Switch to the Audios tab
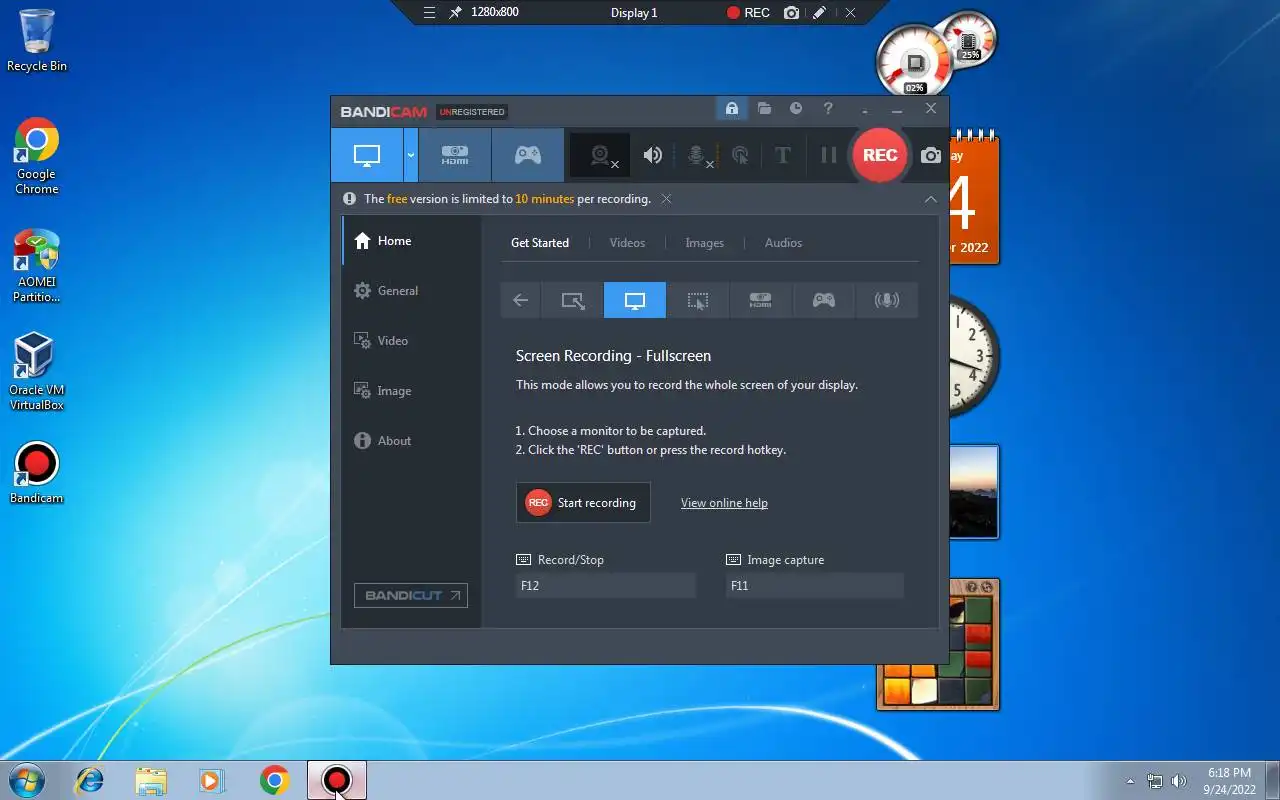 (784, 243)
